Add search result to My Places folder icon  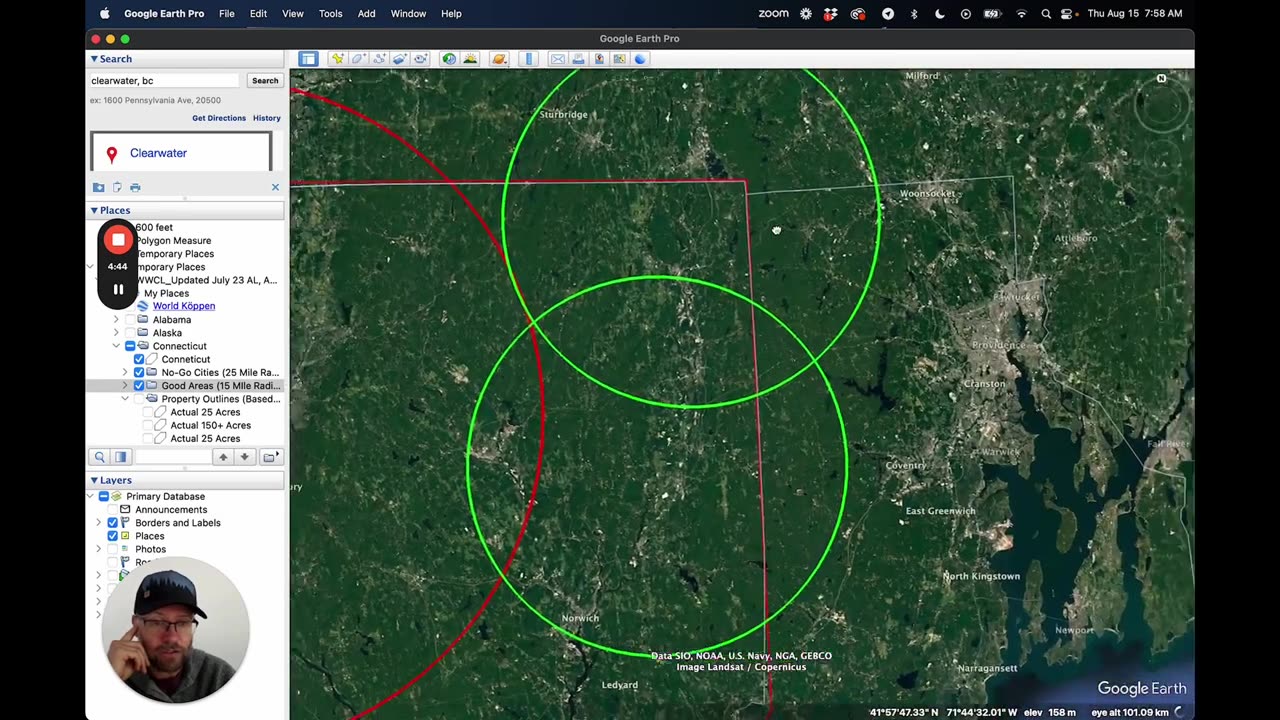point(98,187)
